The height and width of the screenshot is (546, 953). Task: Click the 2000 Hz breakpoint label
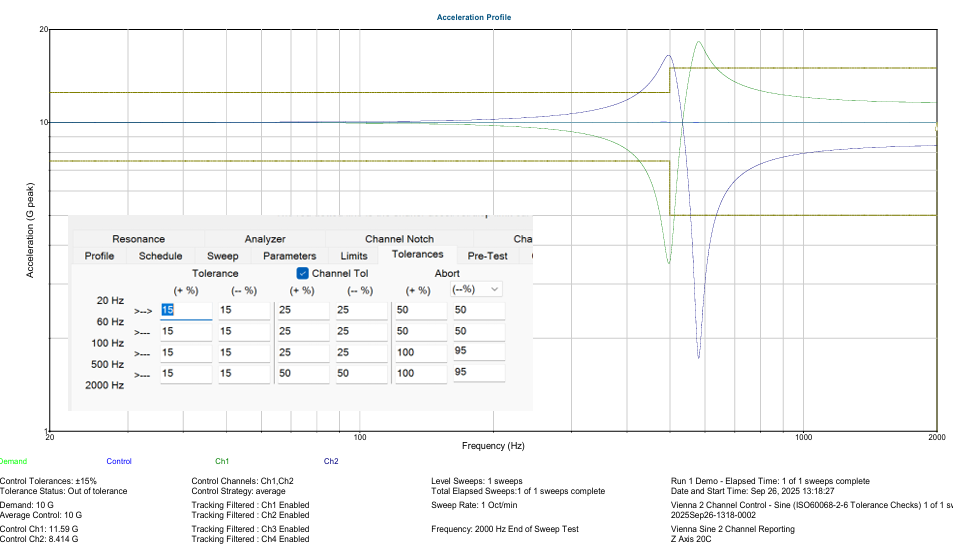tap(105, 385)
